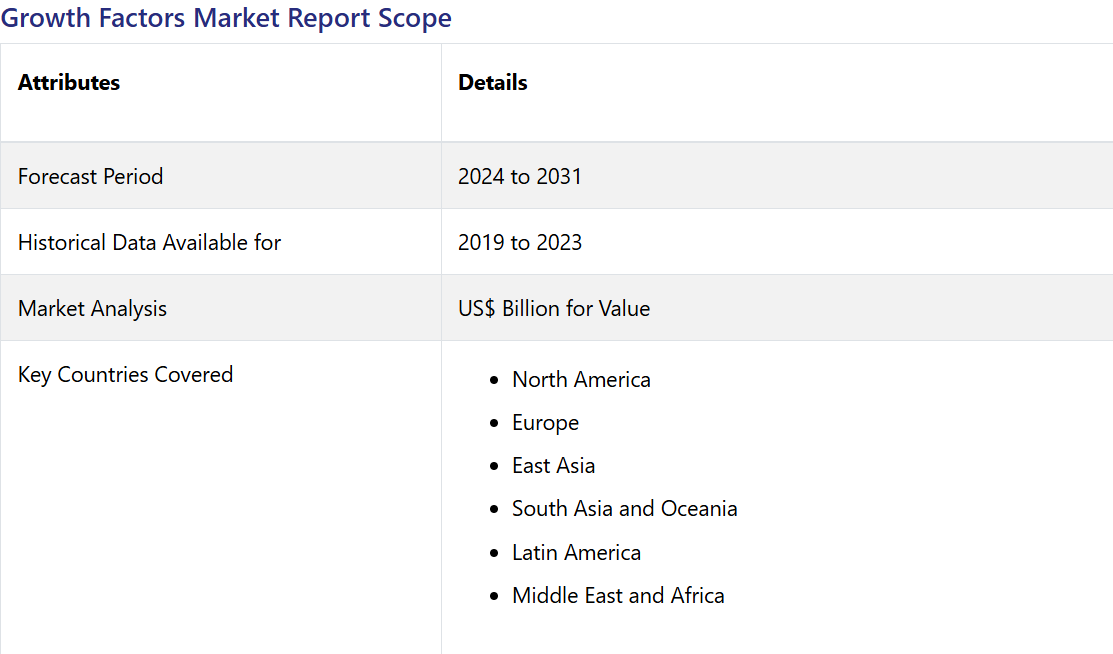The height and width of the screenshot is (654, 1113).
Task: Click Middle East and Africa entry
Action: pos(618,596)
